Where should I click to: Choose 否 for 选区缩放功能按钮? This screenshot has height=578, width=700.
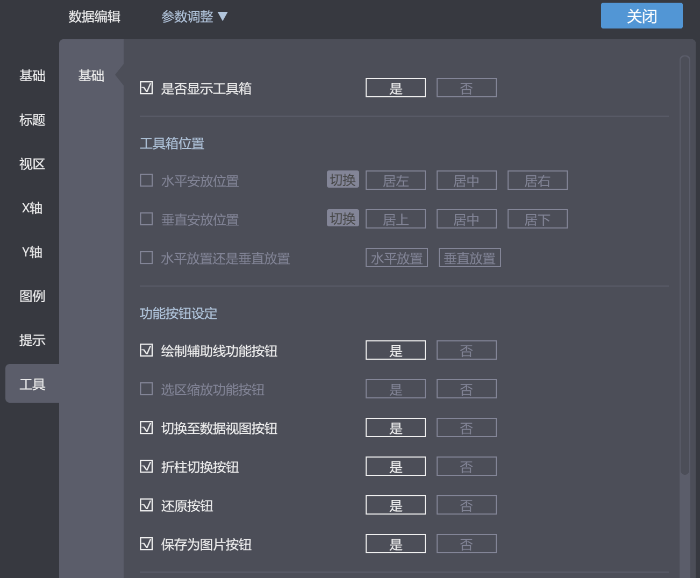tap(467, 389)
